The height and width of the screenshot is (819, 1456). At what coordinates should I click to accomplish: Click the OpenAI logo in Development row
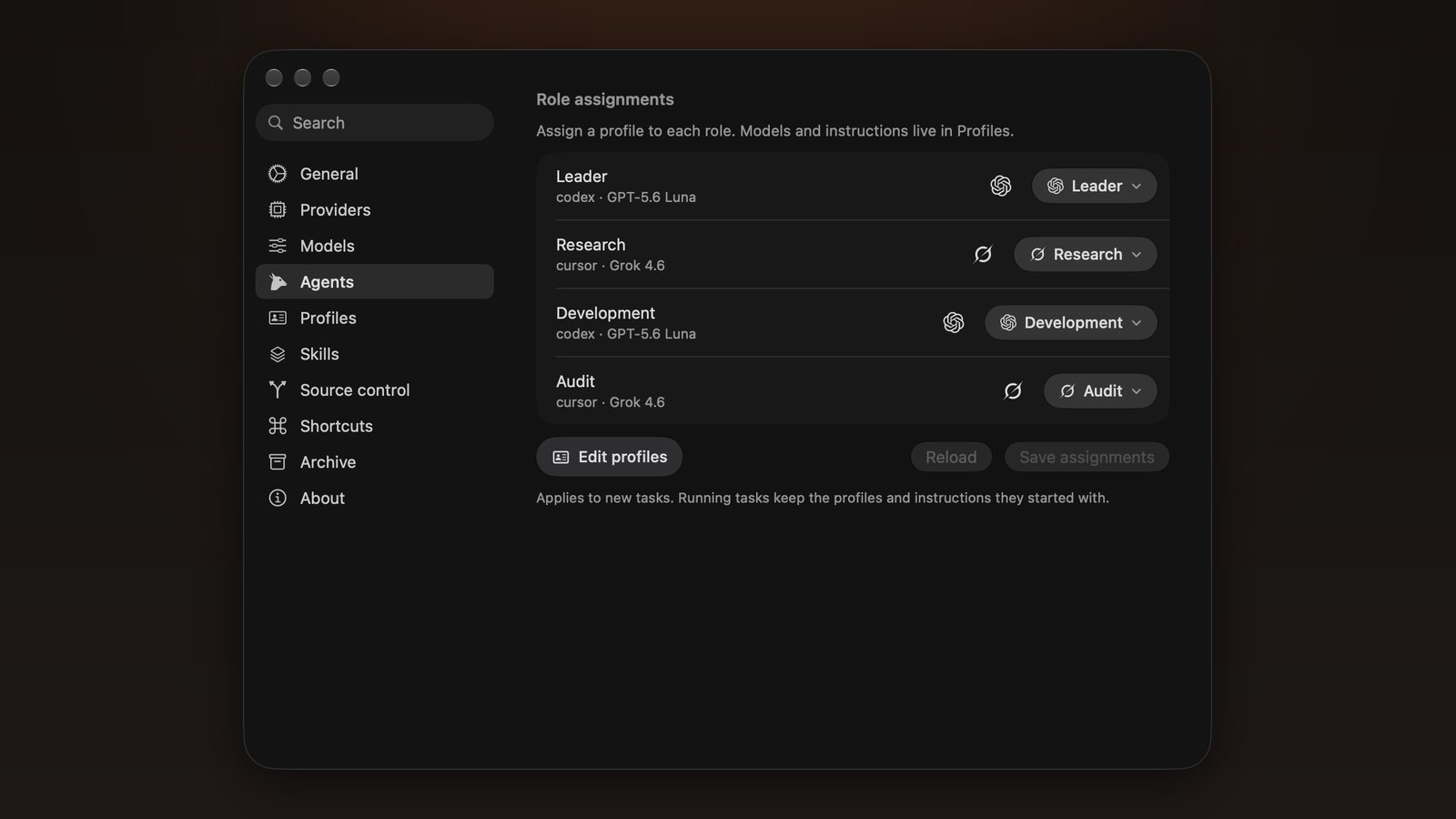click(954, 322)
